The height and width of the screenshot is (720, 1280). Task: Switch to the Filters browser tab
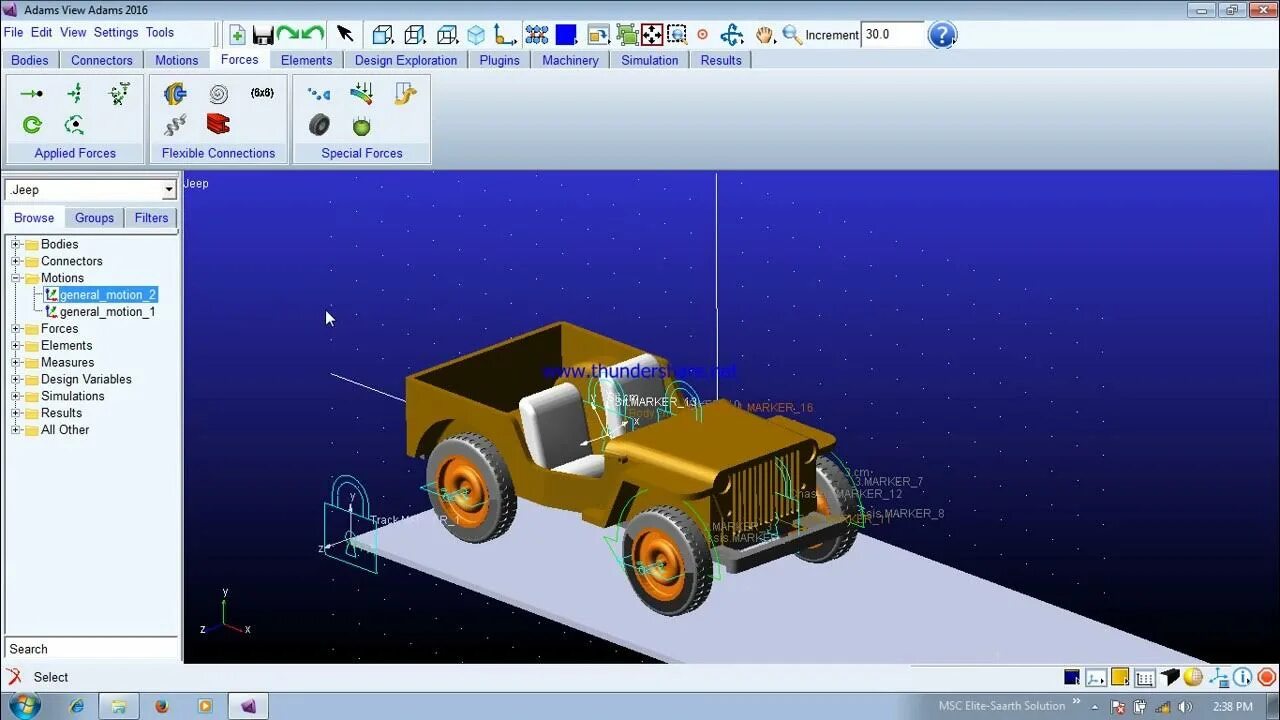151,218
